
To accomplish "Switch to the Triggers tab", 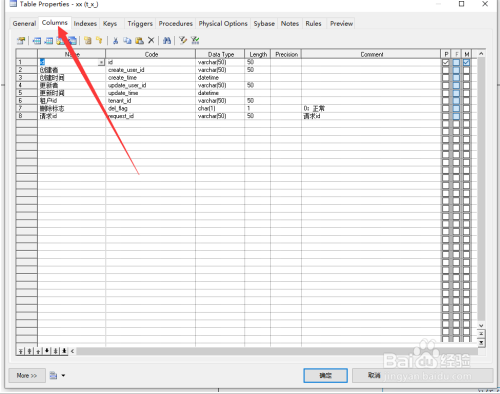I will 140,24.
